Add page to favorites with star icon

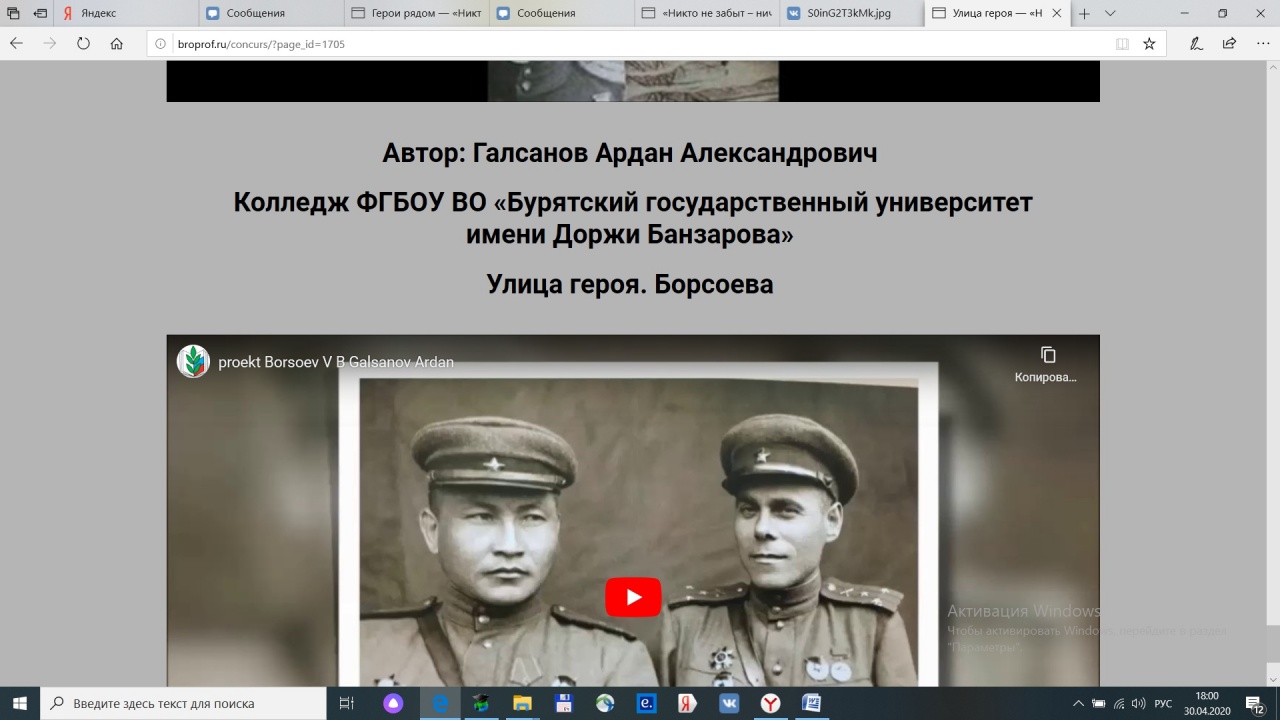click(1149, 44)
